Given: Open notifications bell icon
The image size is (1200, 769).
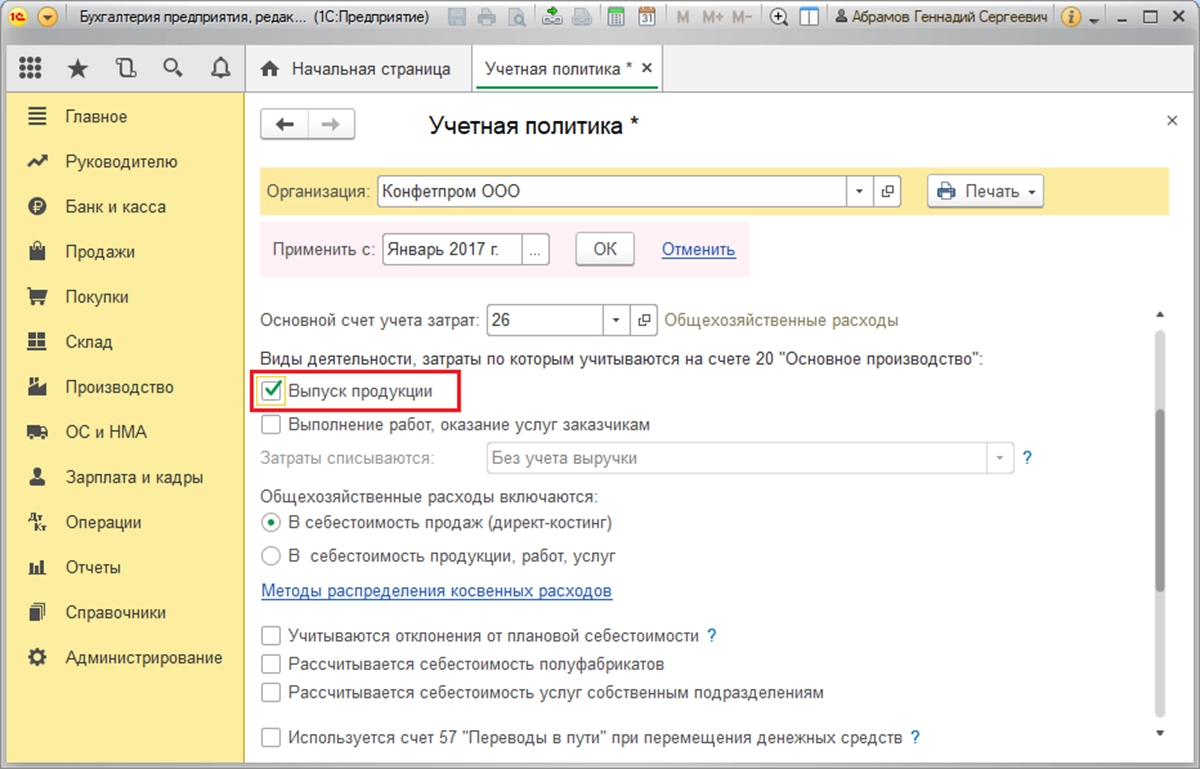Looking at the screenshot, I should pyautogui.click(x=221, y=68).
